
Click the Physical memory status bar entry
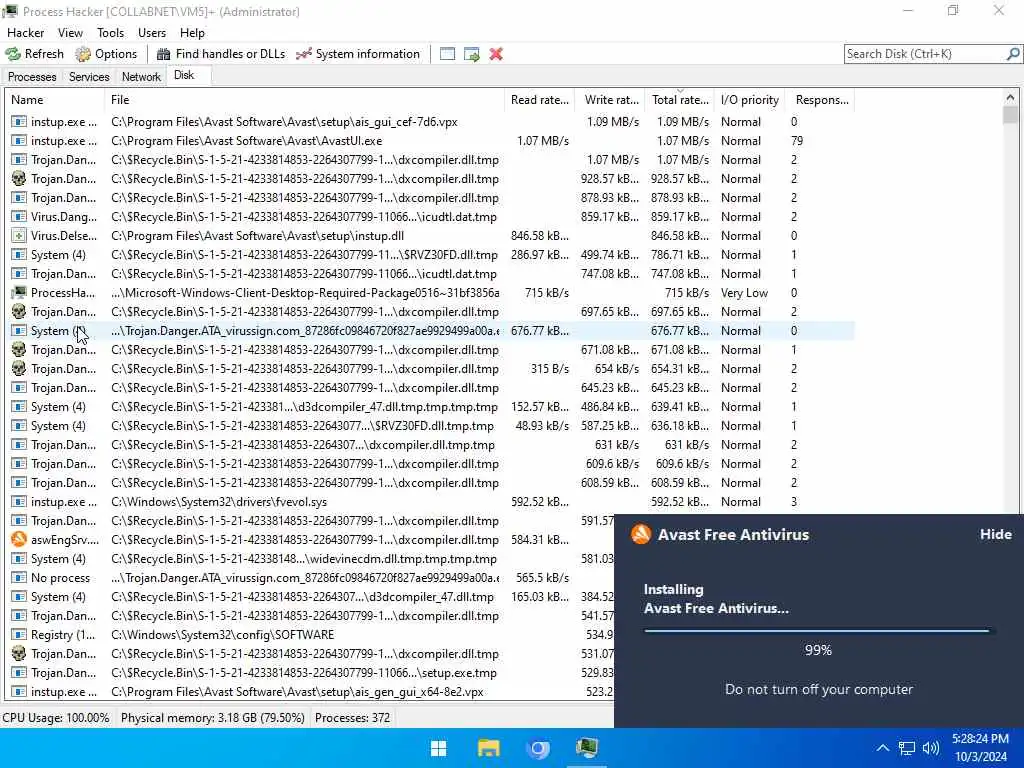click(212, 718)
